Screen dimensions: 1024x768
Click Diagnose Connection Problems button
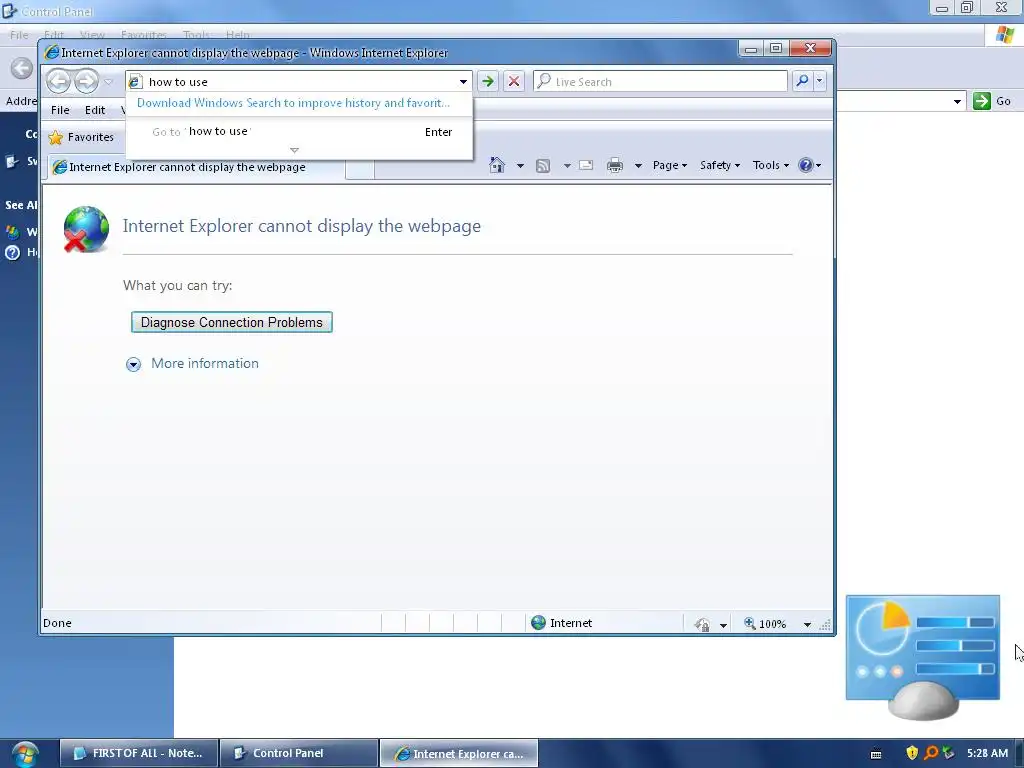[232, 322]
